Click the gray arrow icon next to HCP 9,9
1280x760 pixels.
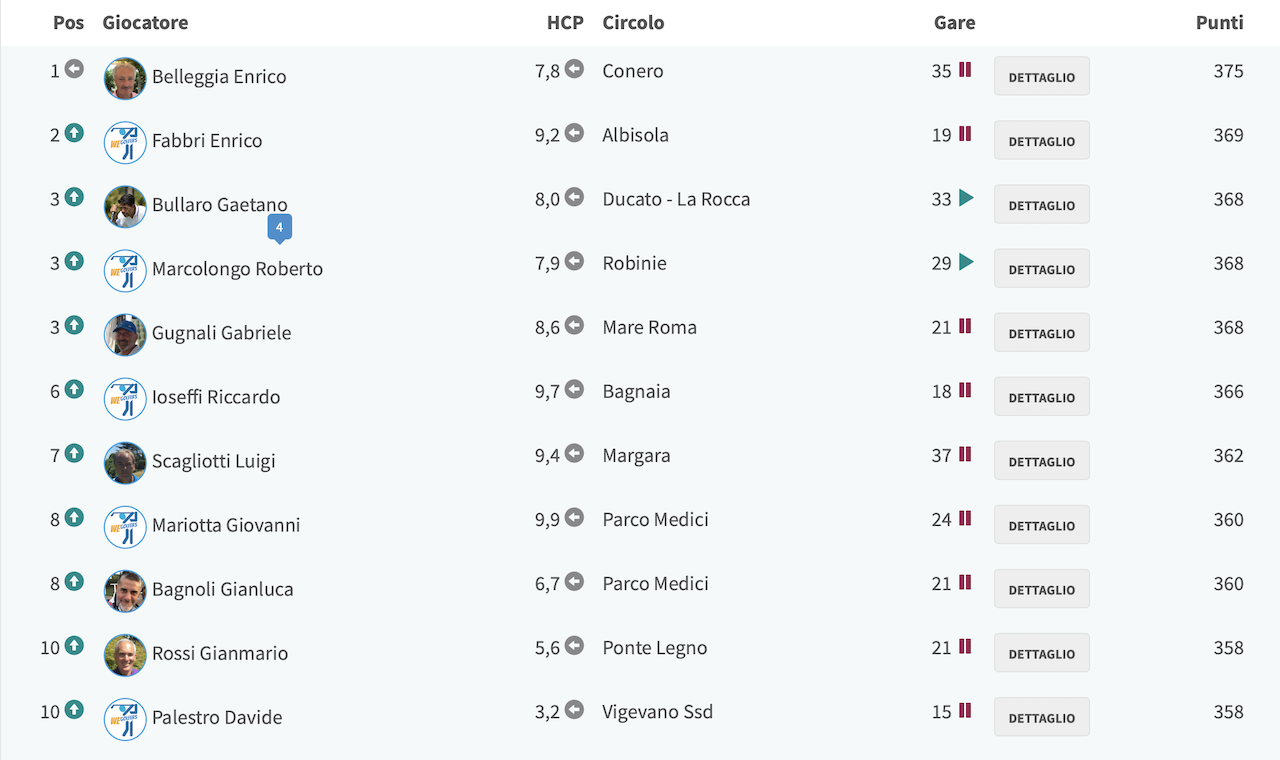click(574, 517)
